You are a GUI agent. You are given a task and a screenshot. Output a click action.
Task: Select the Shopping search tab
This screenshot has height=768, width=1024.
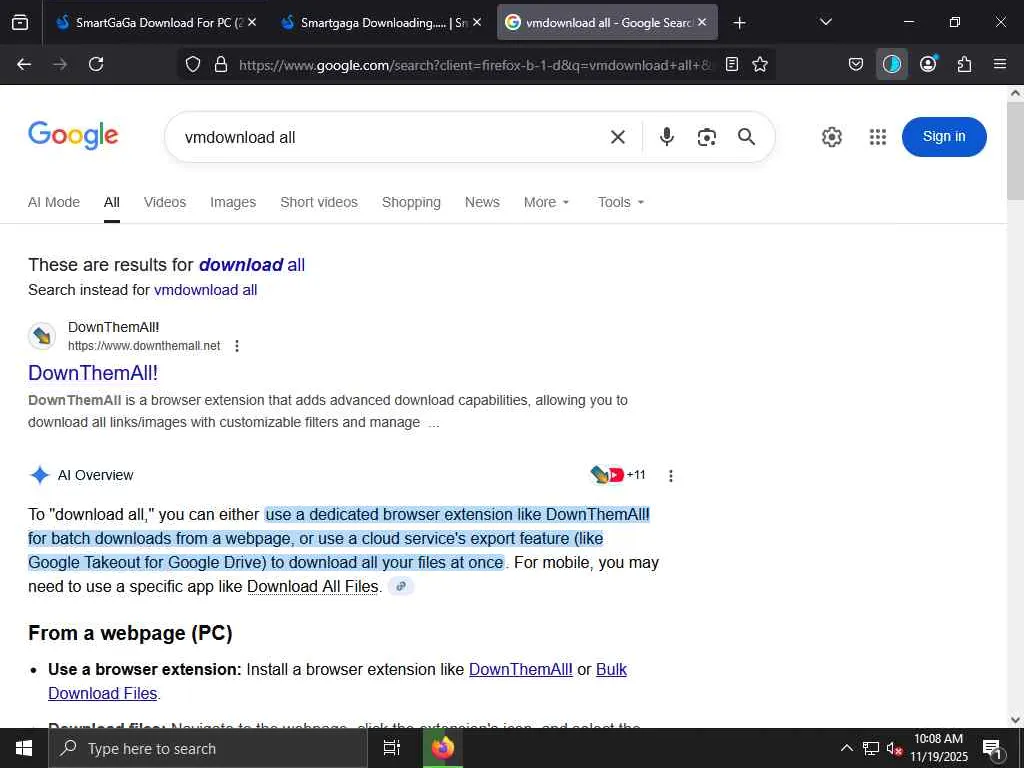pyautogui.click(x=411, y=202)
